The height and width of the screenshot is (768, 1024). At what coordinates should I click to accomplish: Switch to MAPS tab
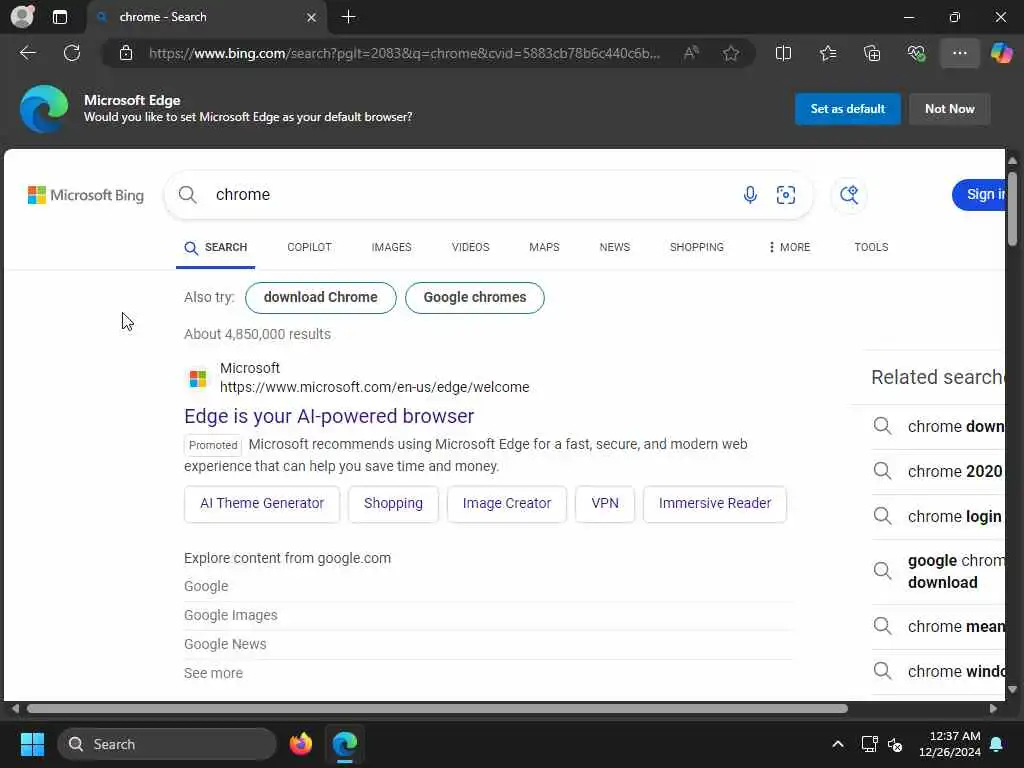(x=544, y=247)
